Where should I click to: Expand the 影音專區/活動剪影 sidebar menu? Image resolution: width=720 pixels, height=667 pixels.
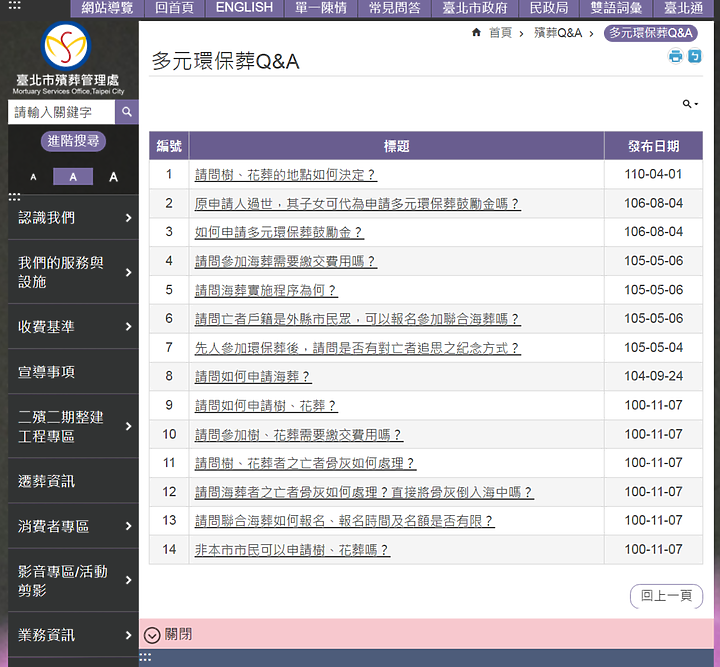[x=73, y=580]
